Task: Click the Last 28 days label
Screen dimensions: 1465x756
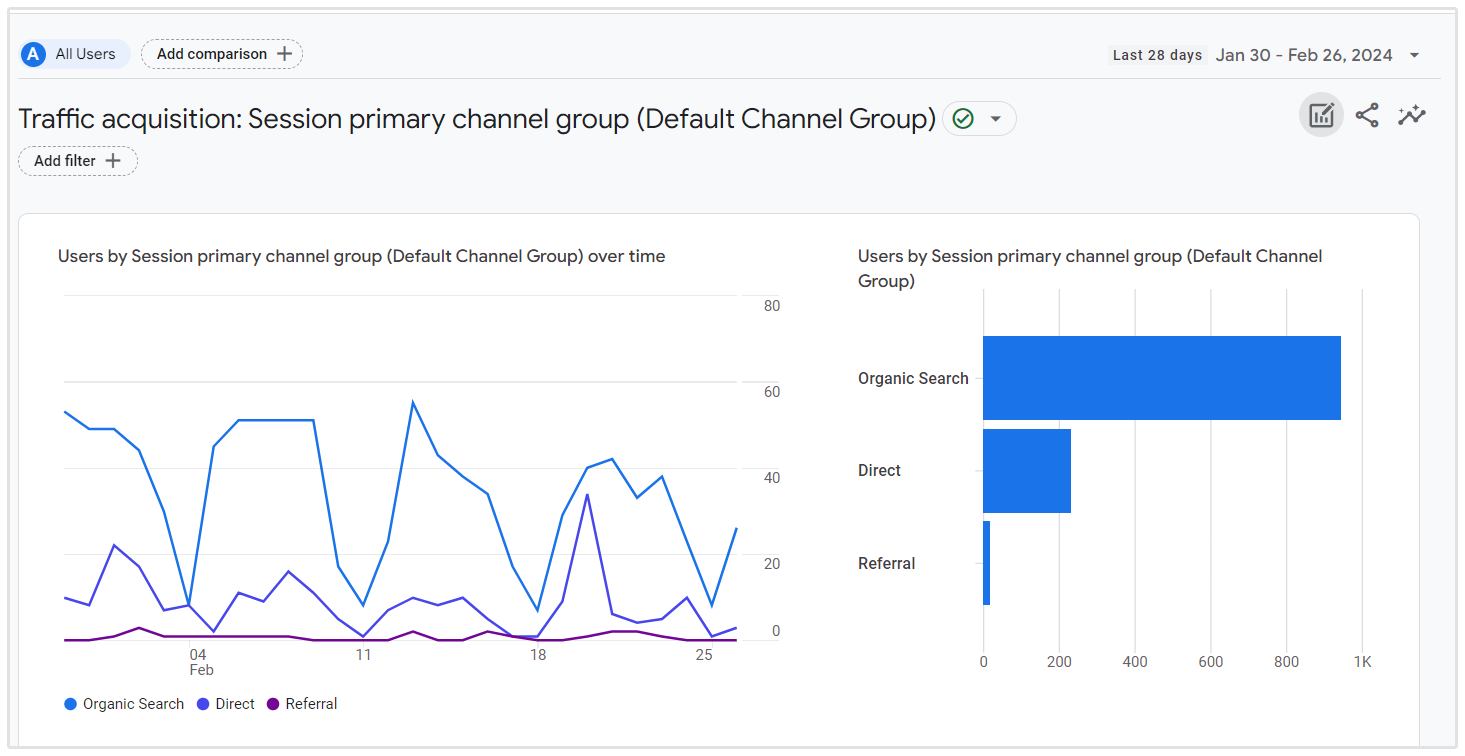Action: pyautogui.click(x=1157, y=55)
